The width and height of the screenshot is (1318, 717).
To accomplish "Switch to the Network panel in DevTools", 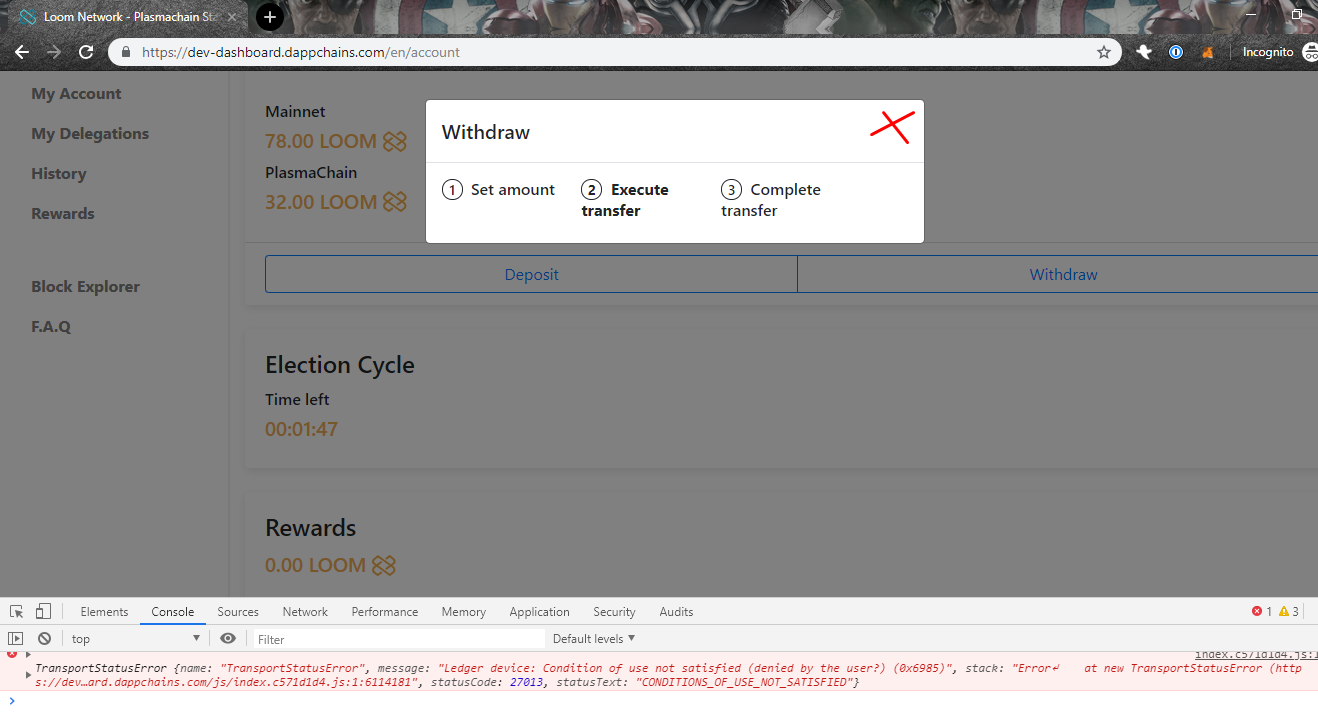I will tap(304, 611).
